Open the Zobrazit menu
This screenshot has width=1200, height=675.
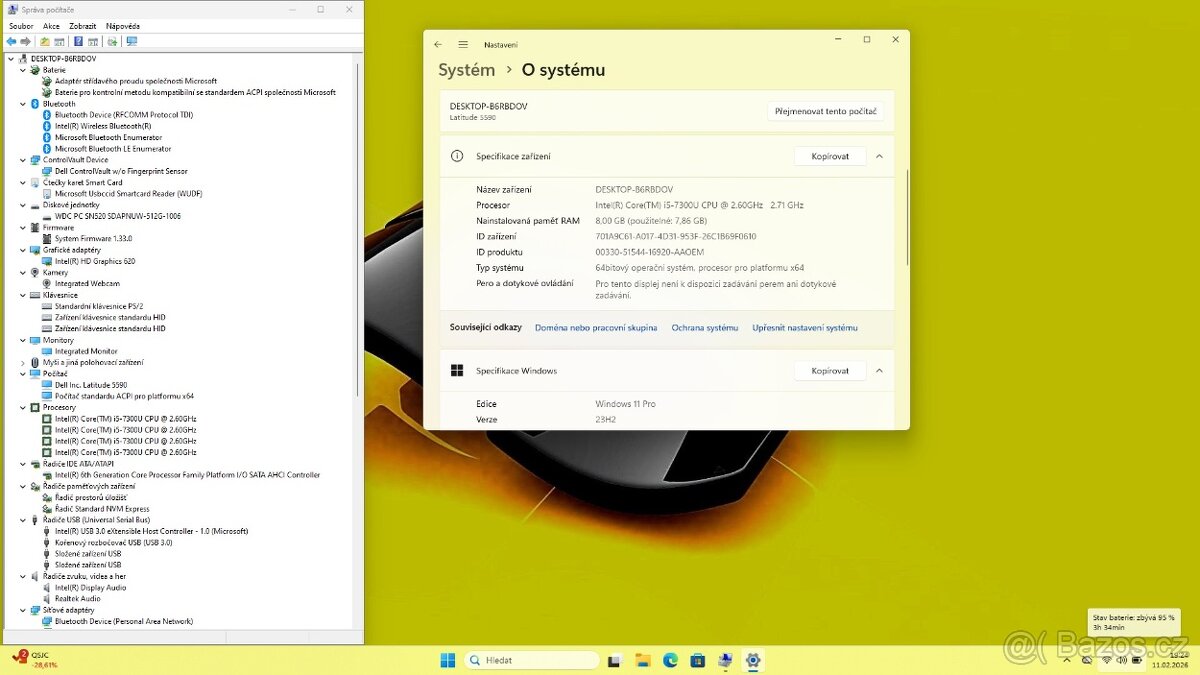82,25
